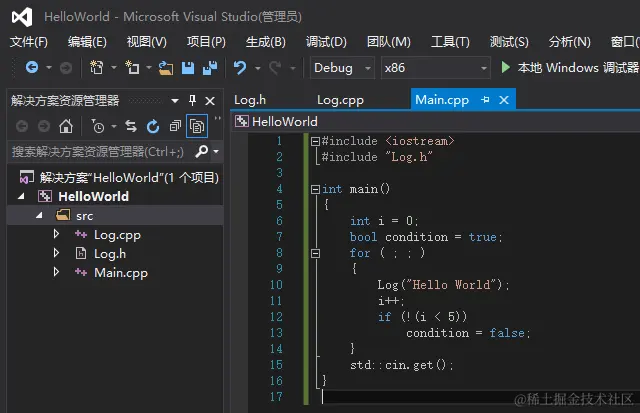640x413 pixels.
Task: Click the Pending Changes Filter clock icon
Action: coord(98,127)
